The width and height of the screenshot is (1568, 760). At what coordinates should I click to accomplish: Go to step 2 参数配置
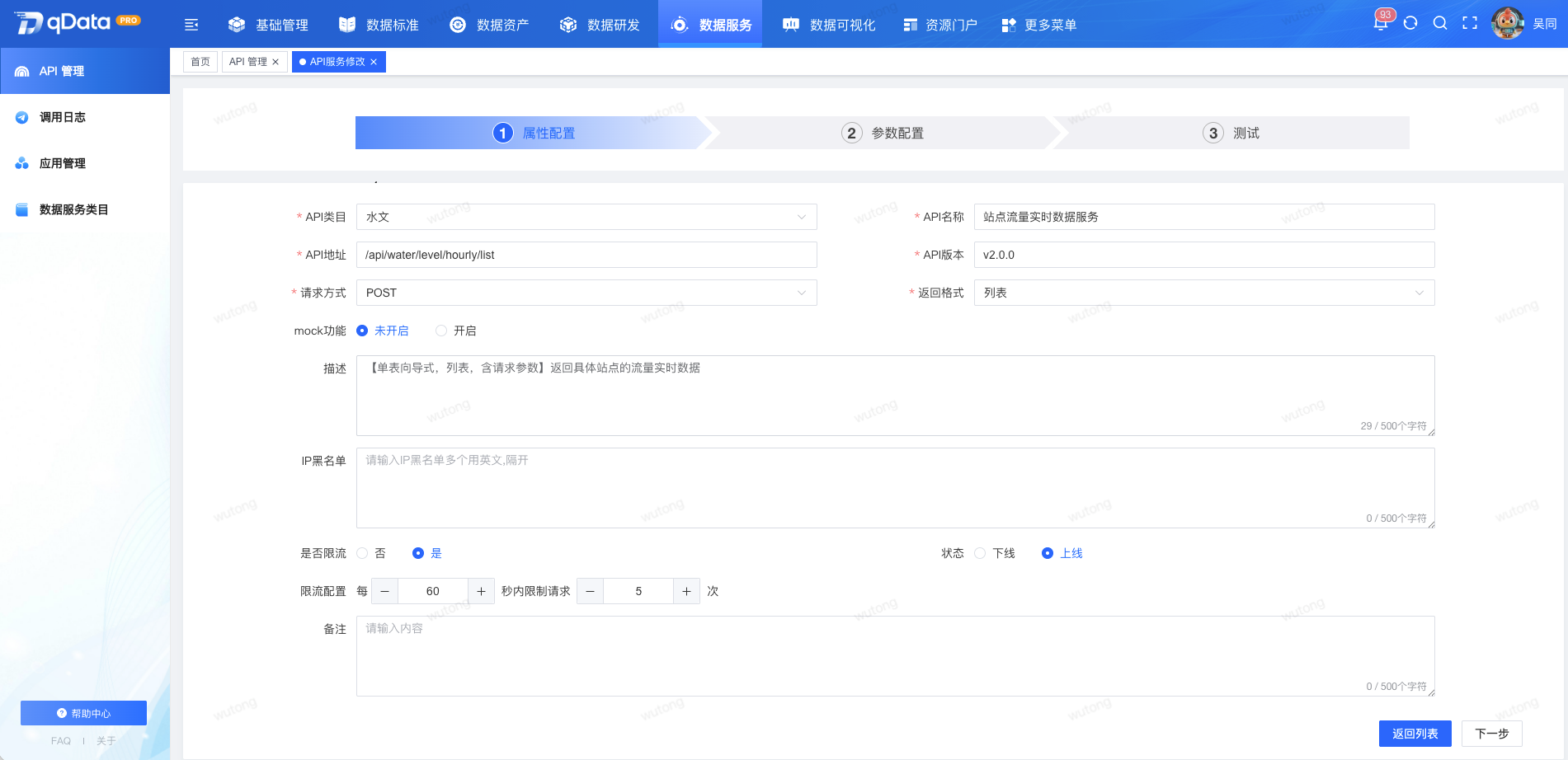[x=883, y=133]
